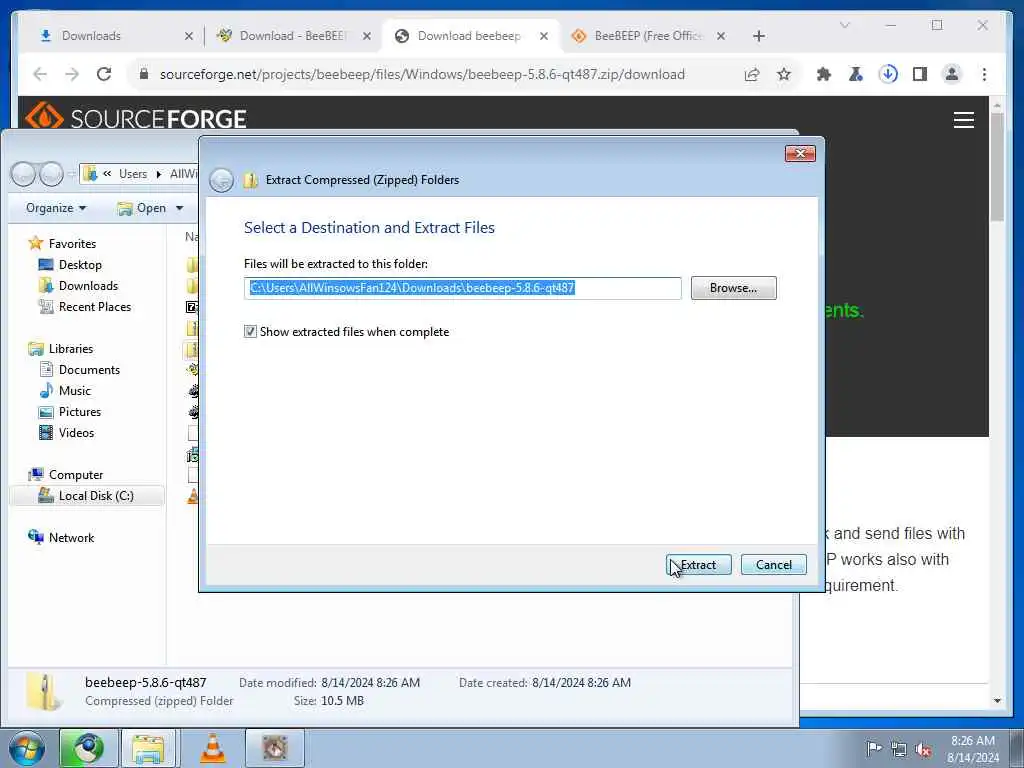Screen dimensions: 1024x768
Task: Select Recent Places in Explorer sidebar
Action: tap(95, 306)
